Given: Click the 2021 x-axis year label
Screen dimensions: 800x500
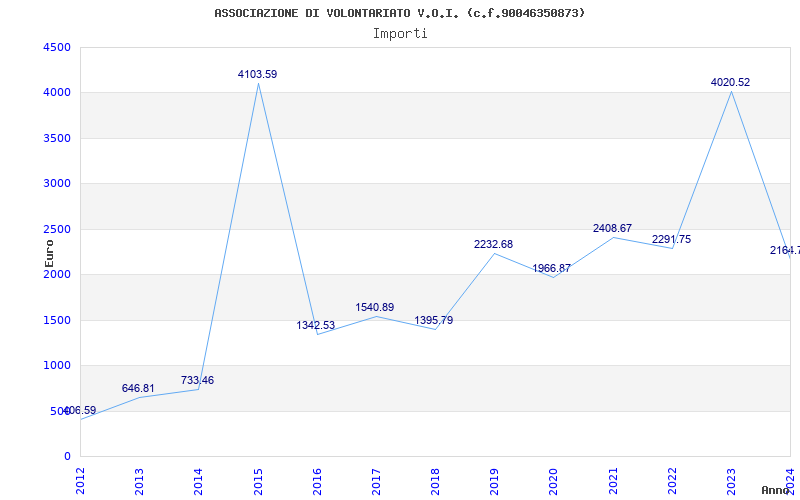Looking at the screenshot, I should [x=613, y=482].
